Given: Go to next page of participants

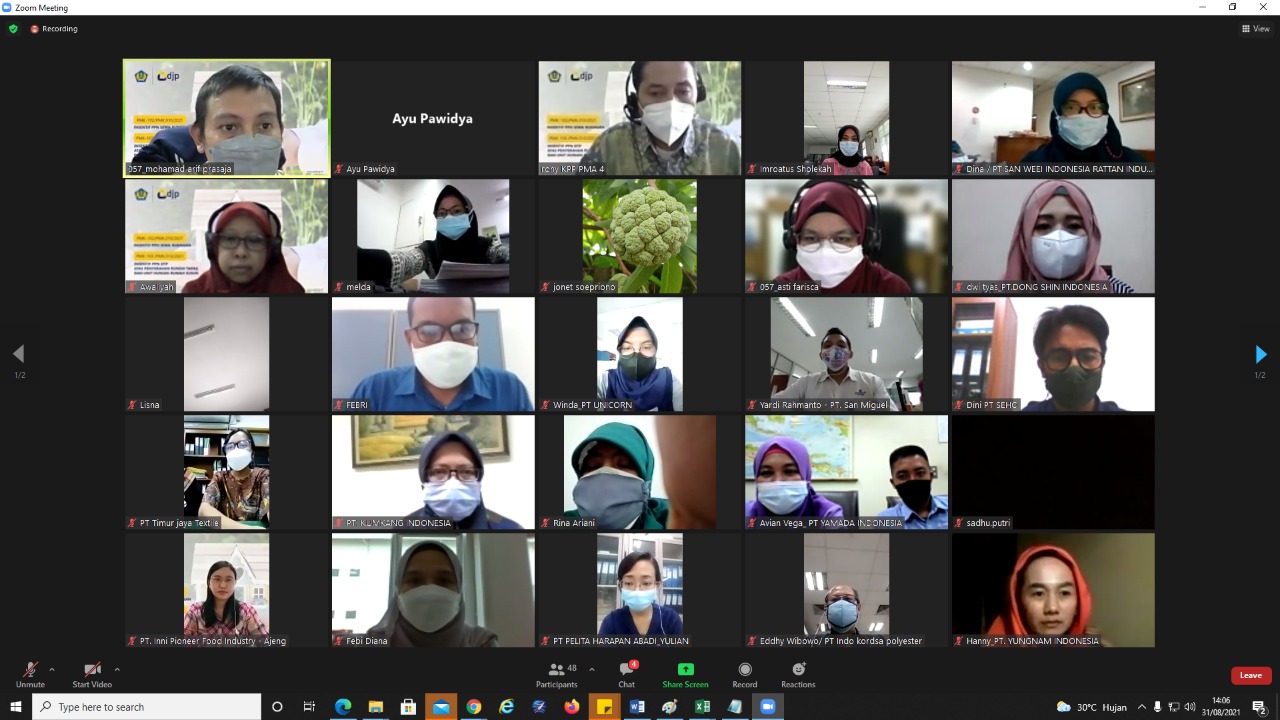Looking at the screenshot, I should (x=1260, y=354).
